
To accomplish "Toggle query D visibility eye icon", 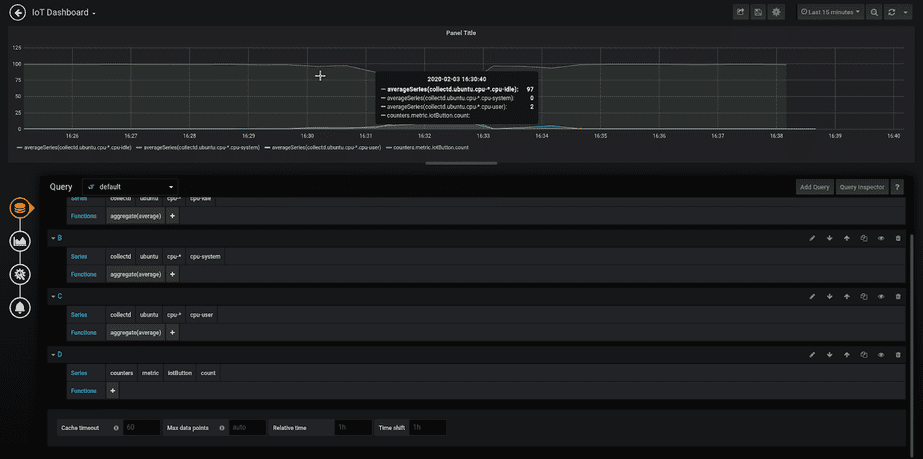I will coord(881,354).
